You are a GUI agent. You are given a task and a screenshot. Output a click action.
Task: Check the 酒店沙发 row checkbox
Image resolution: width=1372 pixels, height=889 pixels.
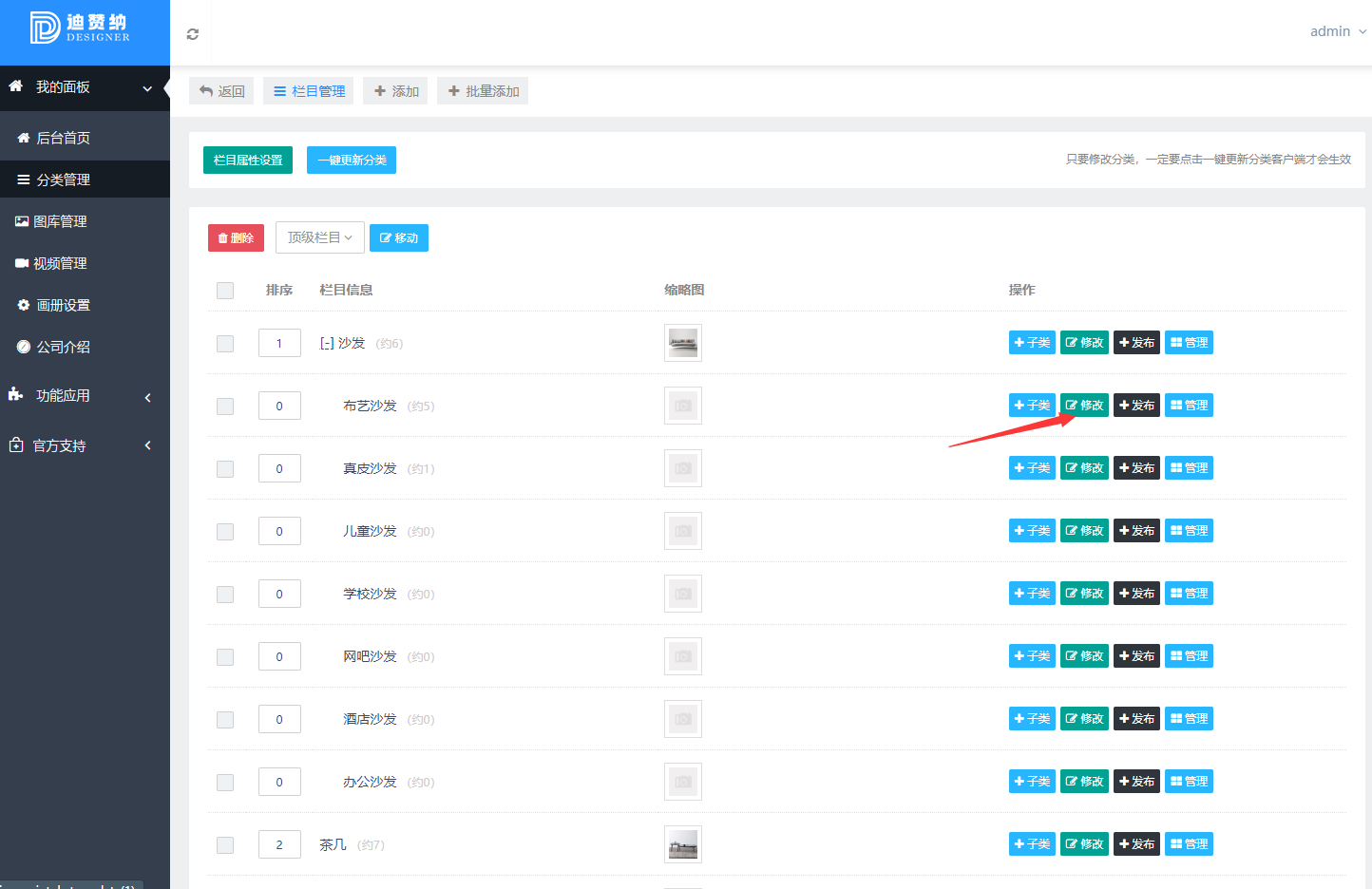click(x=225, y=720)
